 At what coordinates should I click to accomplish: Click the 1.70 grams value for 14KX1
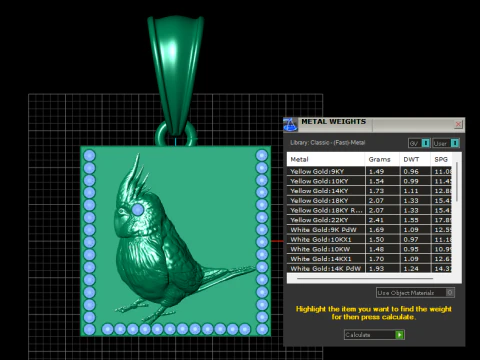click(377, 259)
